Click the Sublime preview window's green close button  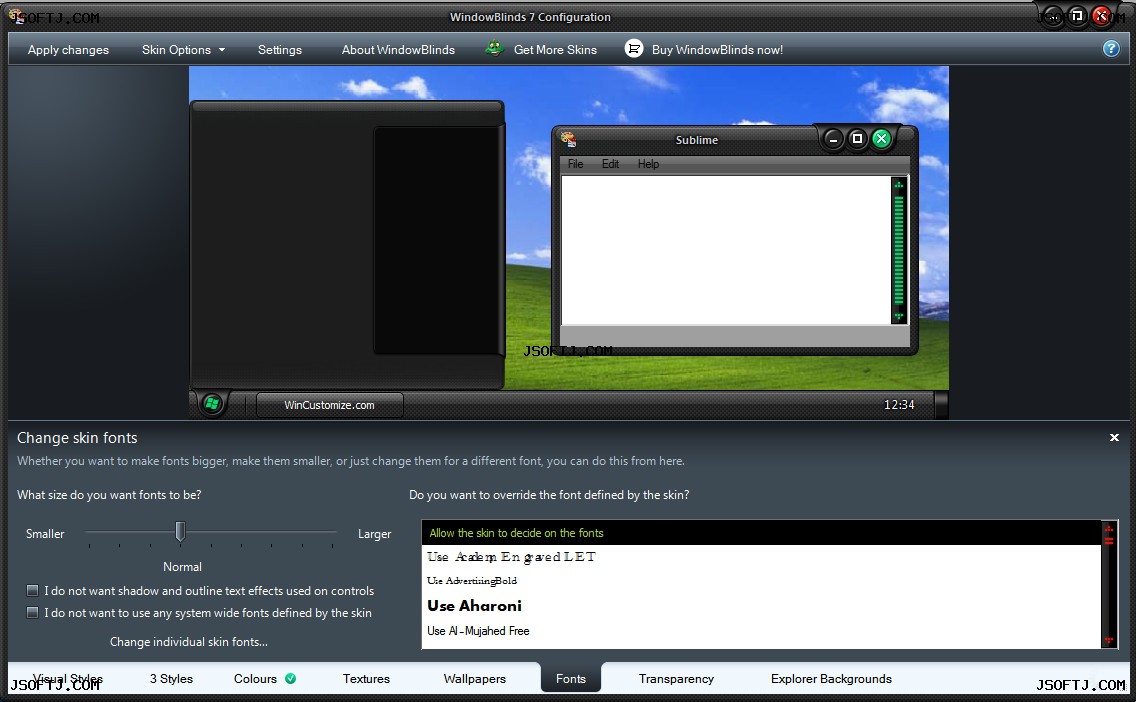click(881, 138)
